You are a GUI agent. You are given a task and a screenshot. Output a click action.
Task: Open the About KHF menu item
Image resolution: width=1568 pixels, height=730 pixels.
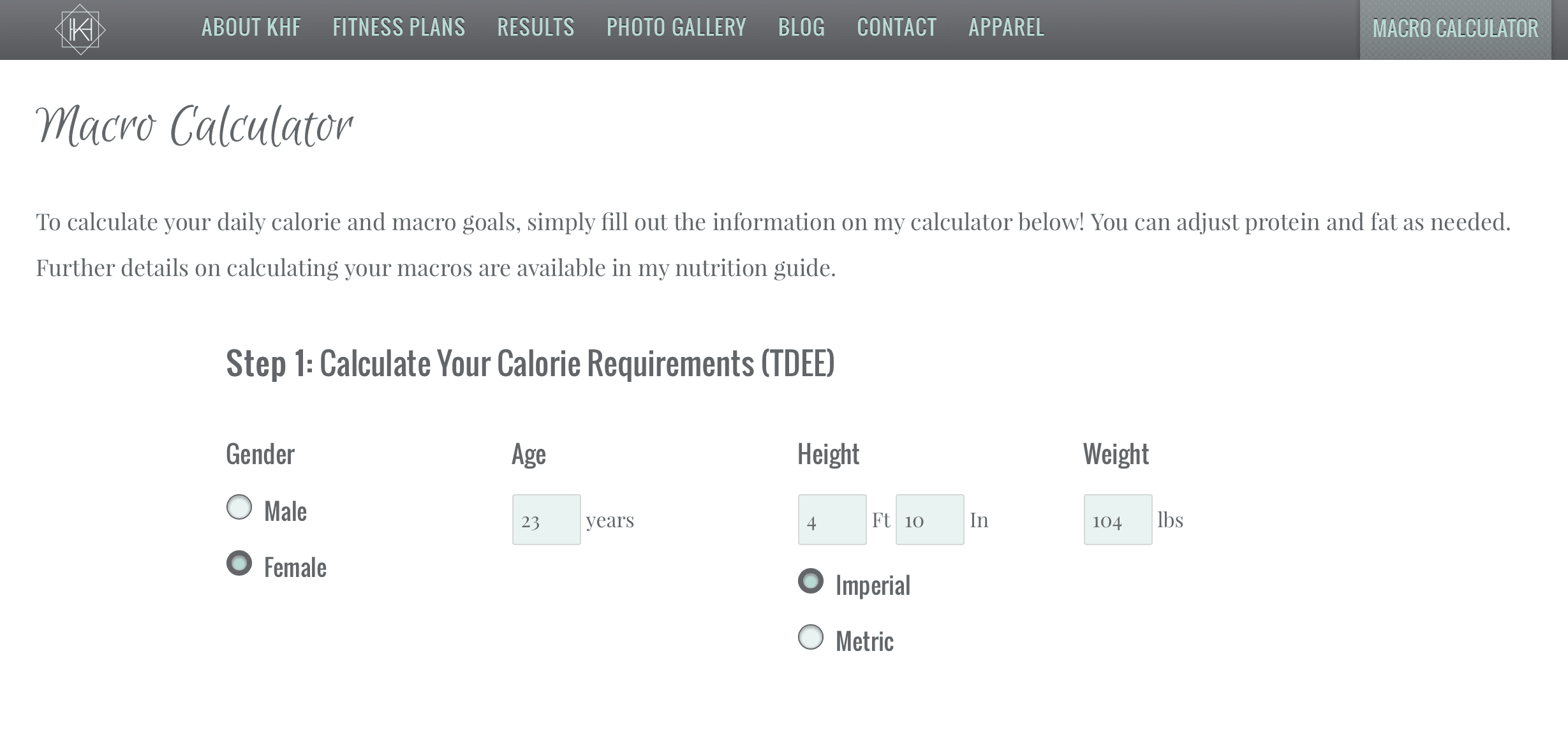251,27
